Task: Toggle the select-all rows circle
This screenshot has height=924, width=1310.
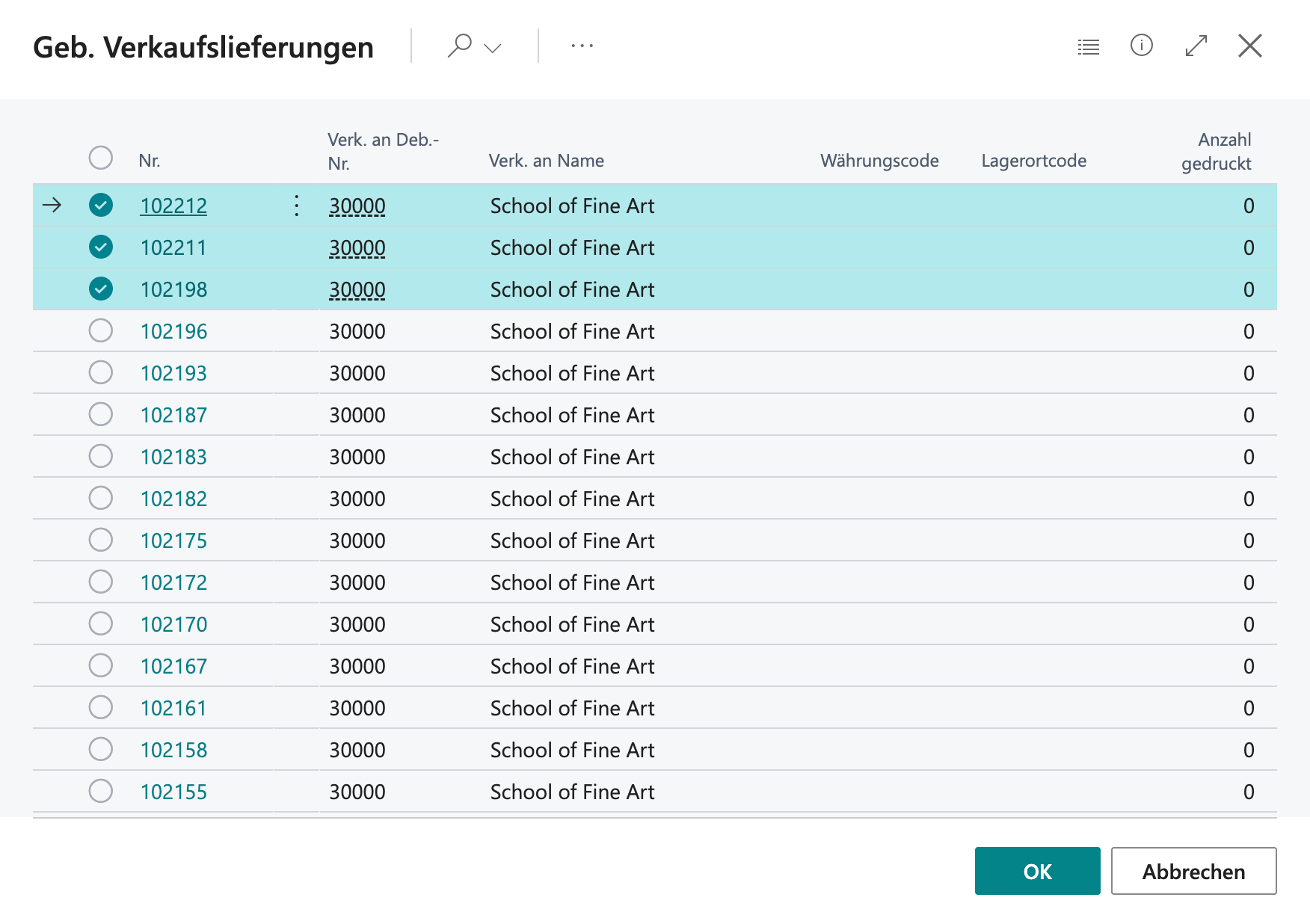Action: [101, 158]
